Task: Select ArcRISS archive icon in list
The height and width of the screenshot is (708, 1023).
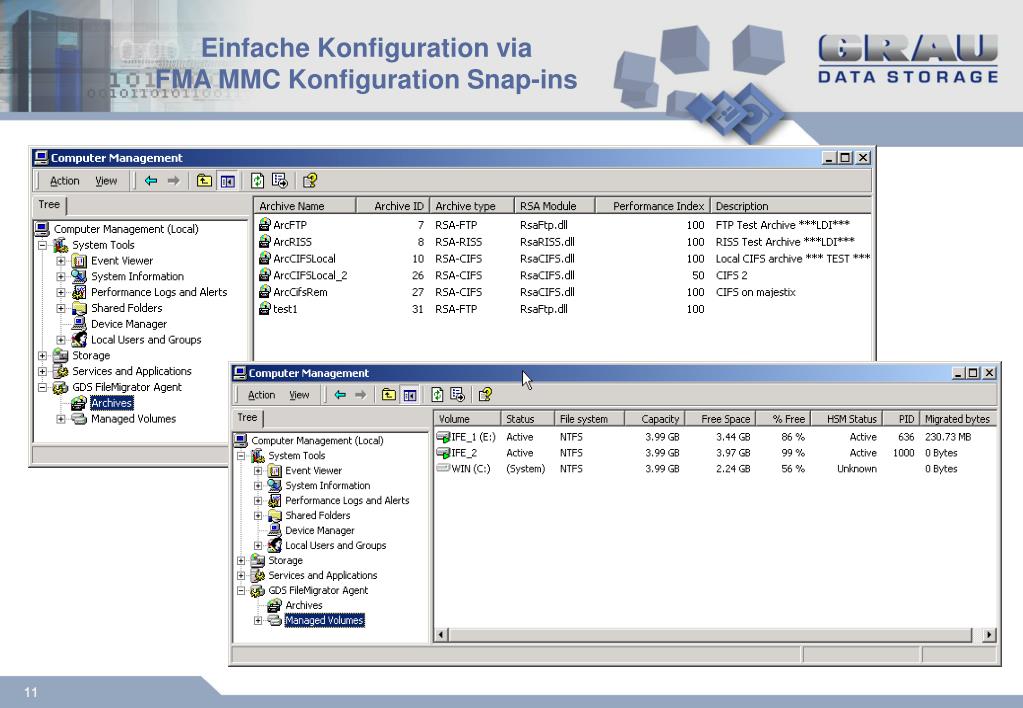Action: (264, 241)
